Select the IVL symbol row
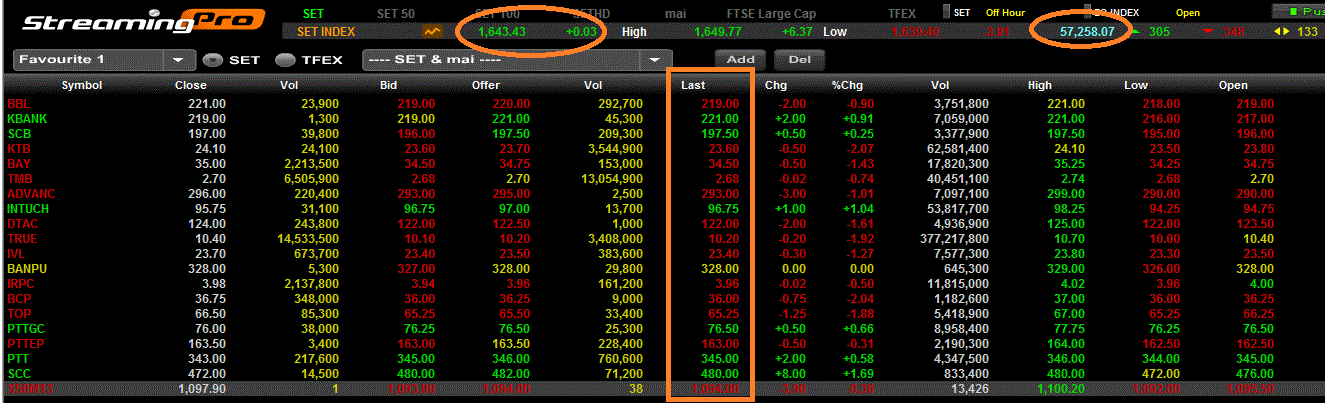Image resolution: width=1325 pixels, height=403 pixels. 662,253
